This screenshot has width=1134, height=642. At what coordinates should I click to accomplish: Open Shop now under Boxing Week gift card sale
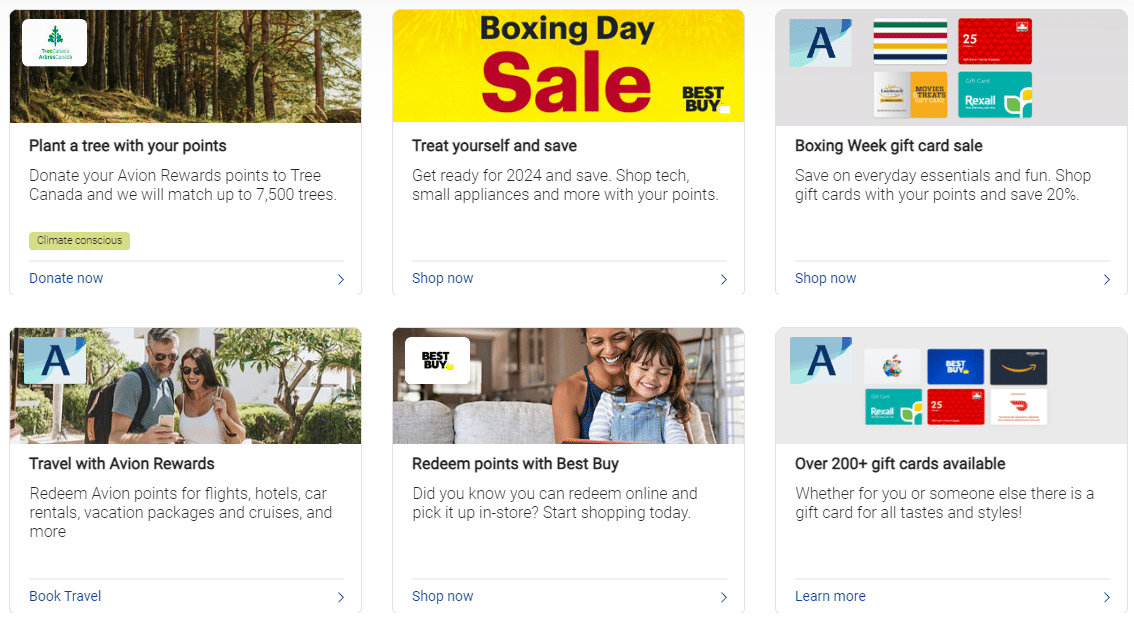(x=826, y=279)
